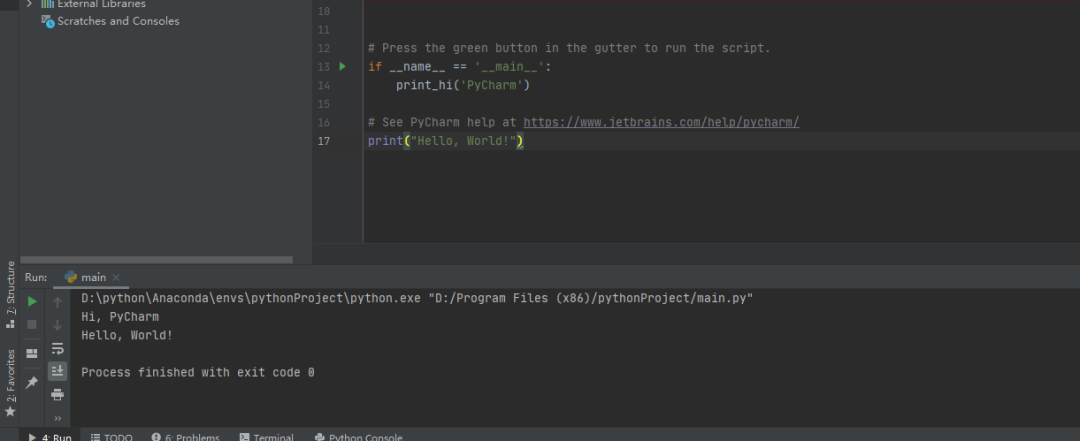Open the Python Console tool window
Screen dimensions: 1080x441
point(358,437)
